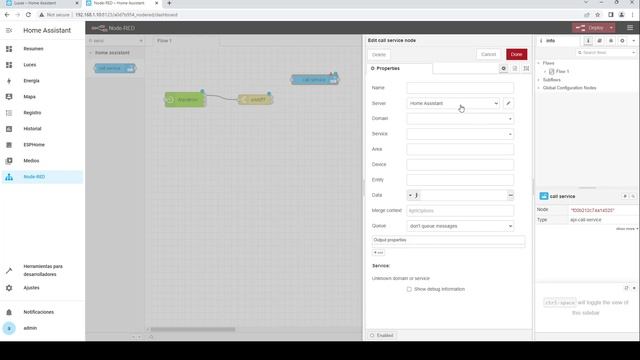Edit the Home Assistant server config with pencil
This screenshot has width=640, height=360.
[x=508, y=103]
